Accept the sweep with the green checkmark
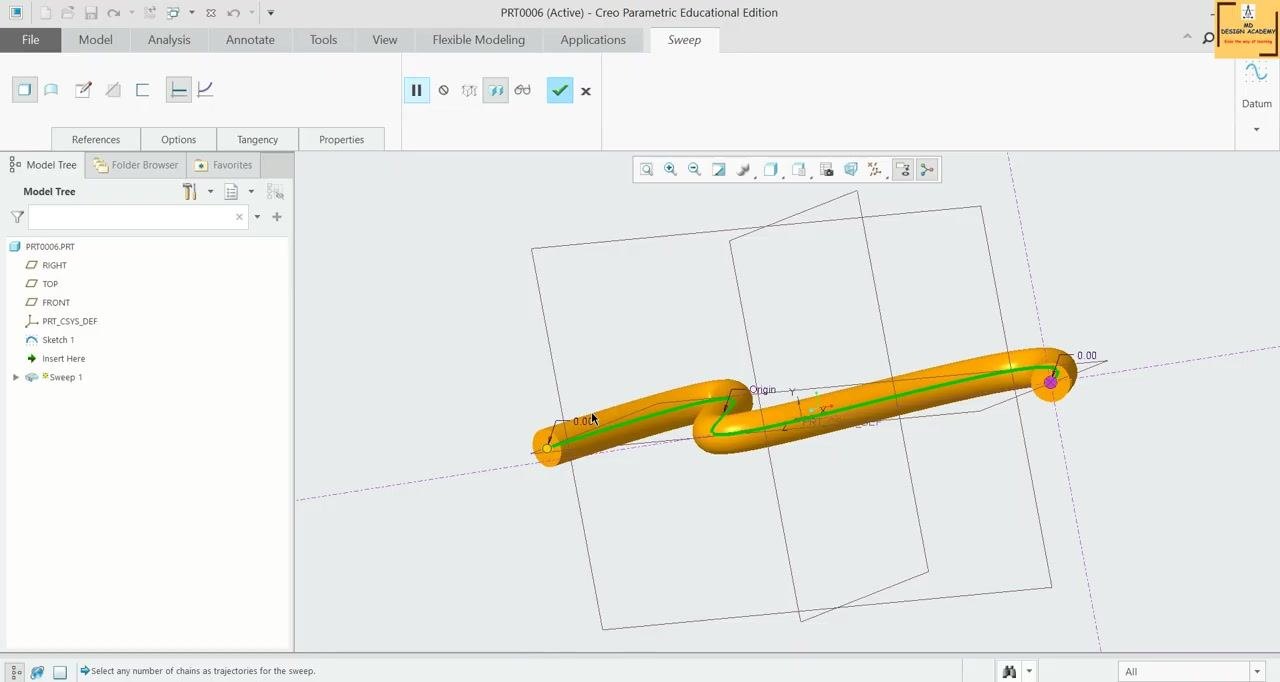Image resolution: width=1280 pixels, height=682 pixels. click(x=560, y=90)
